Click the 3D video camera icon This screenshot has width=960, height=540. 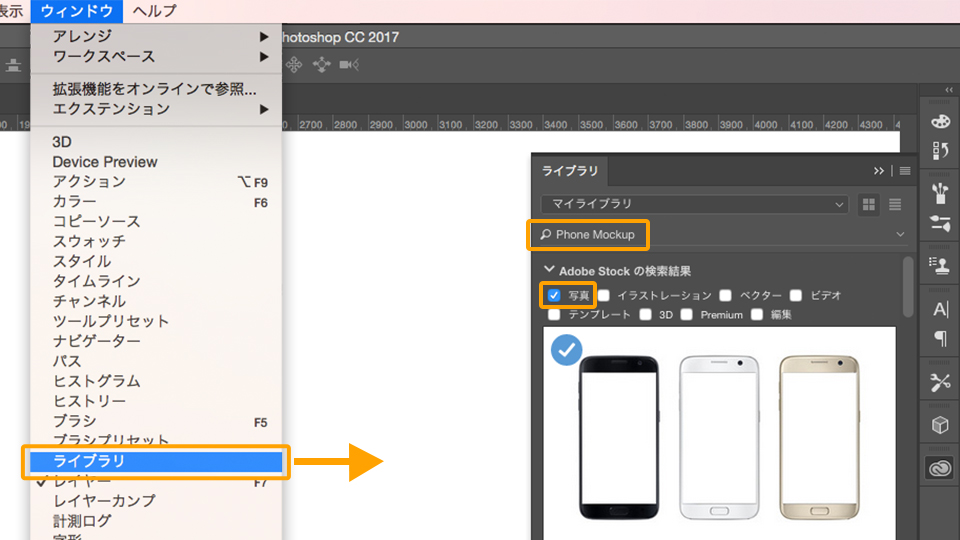349,64
